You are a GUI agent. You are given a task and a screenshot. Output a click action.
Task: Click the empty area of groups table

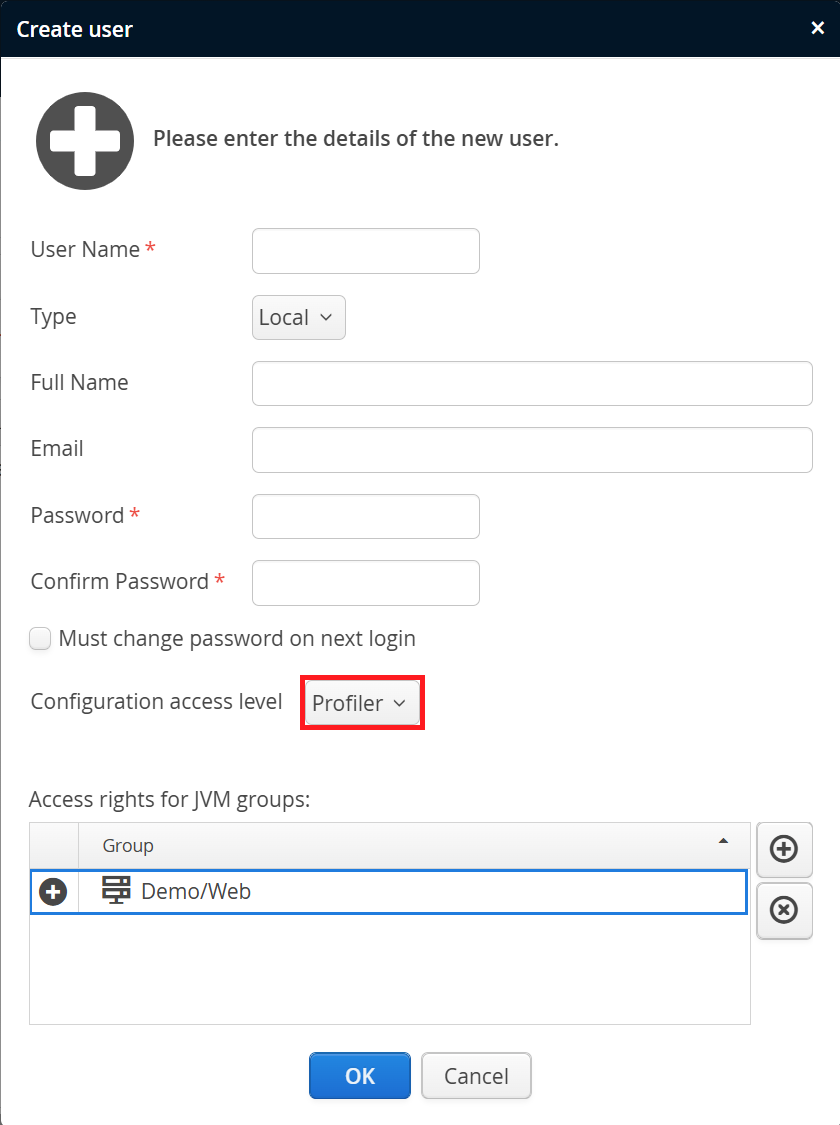[x=390, y=968]
